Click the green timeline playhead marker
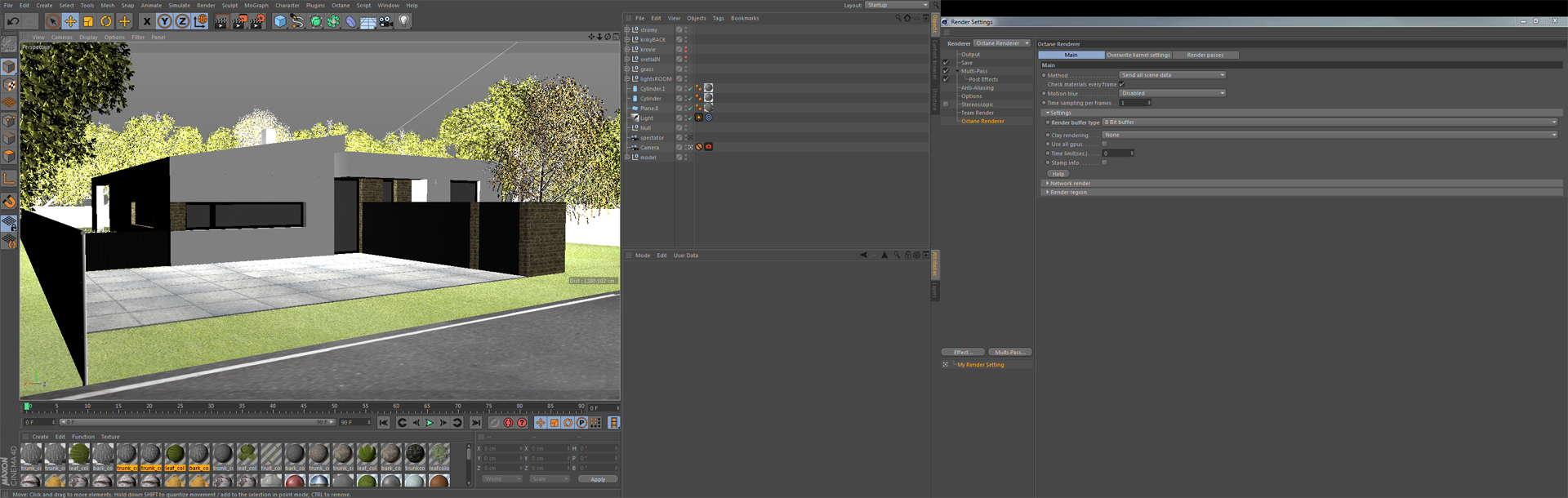Screen dimensions: 1568x498 coord(27,406)
